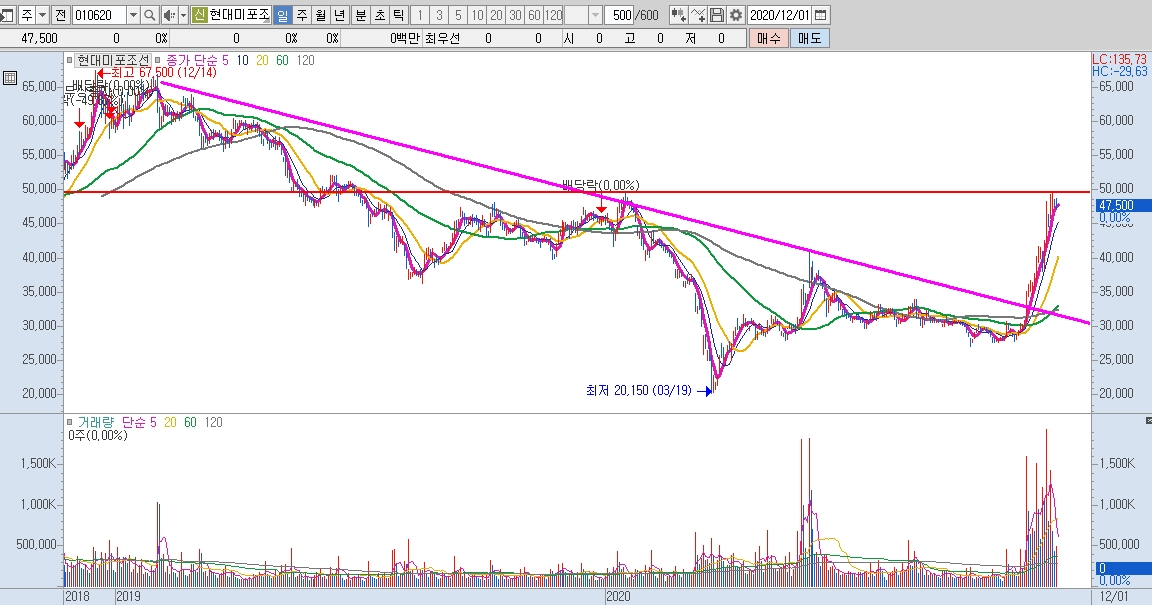Click the small close icon on volume pane
Viewport: 1152px width, 605px height.
(x=1148, y=420)
